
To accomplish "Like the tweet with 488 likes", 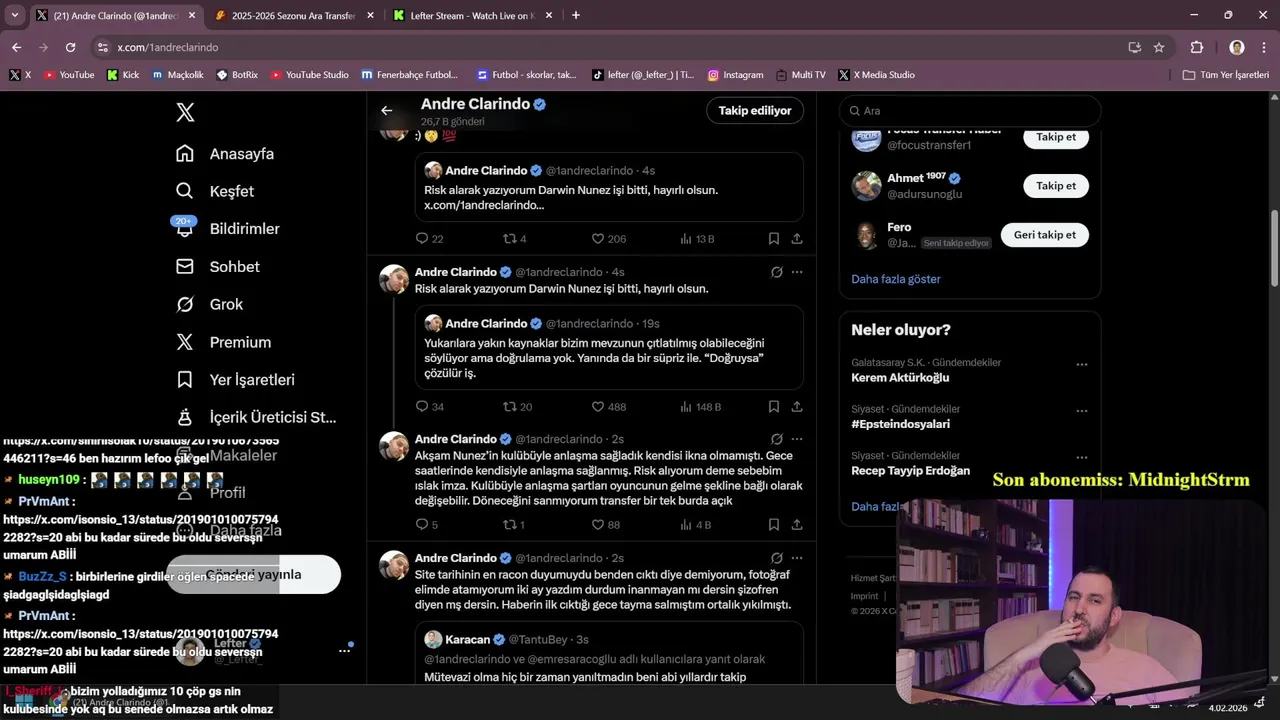I will tap(608, 407).
